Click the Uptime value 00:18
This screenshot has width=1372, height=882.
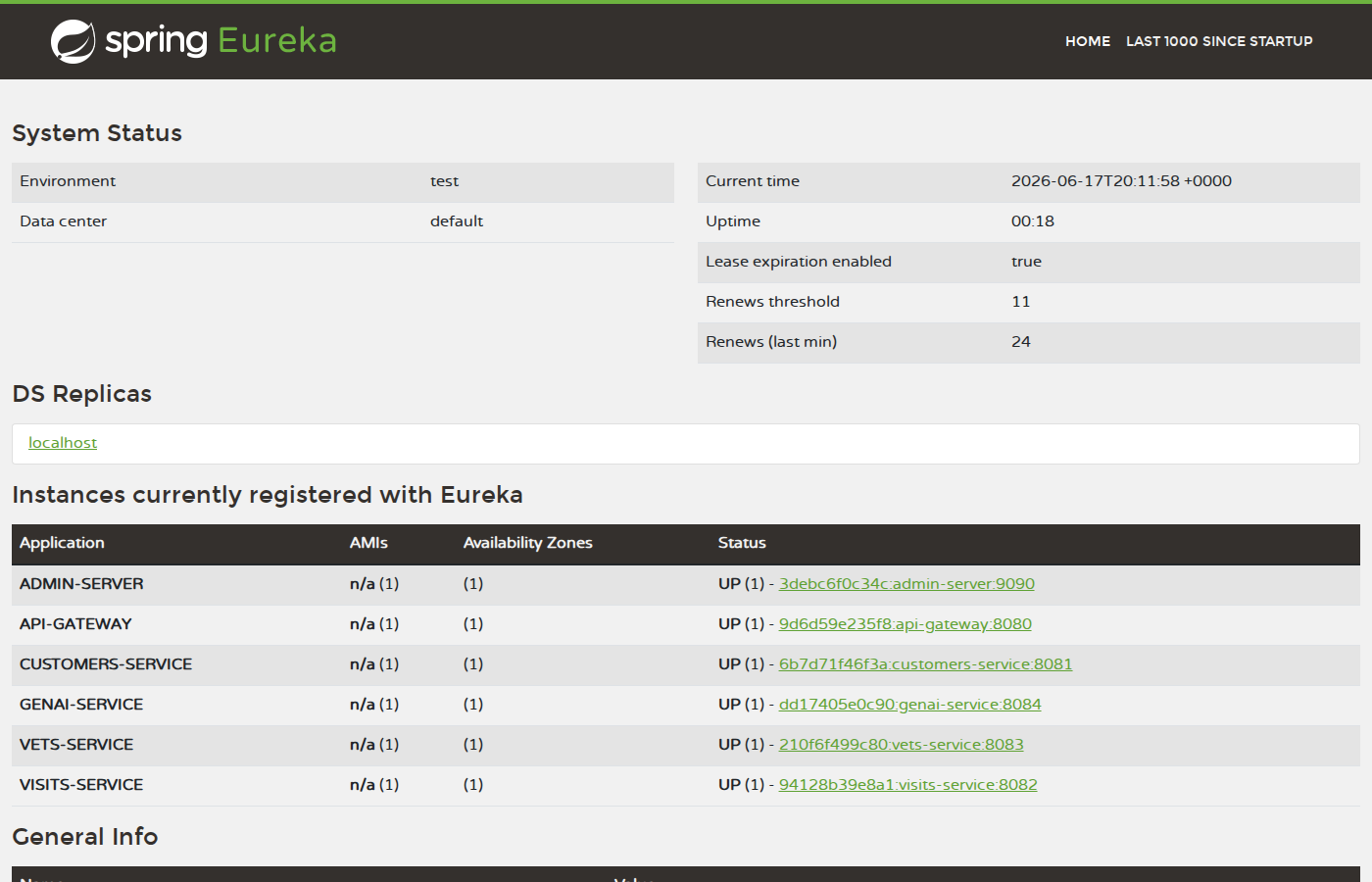1033,221
